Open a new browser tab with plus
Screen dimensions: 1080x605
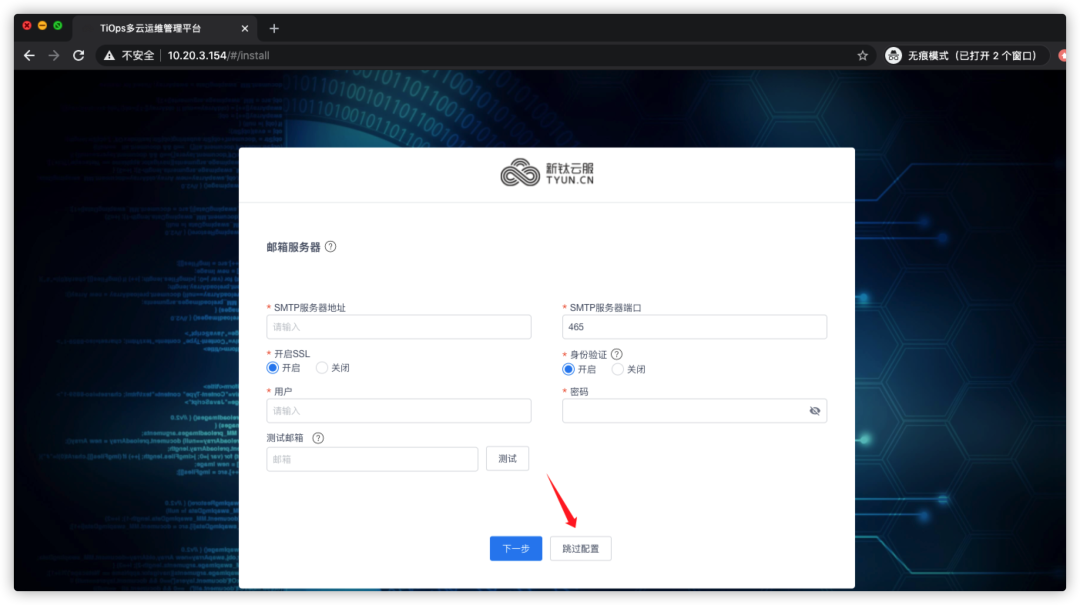(x=274, y=28)
